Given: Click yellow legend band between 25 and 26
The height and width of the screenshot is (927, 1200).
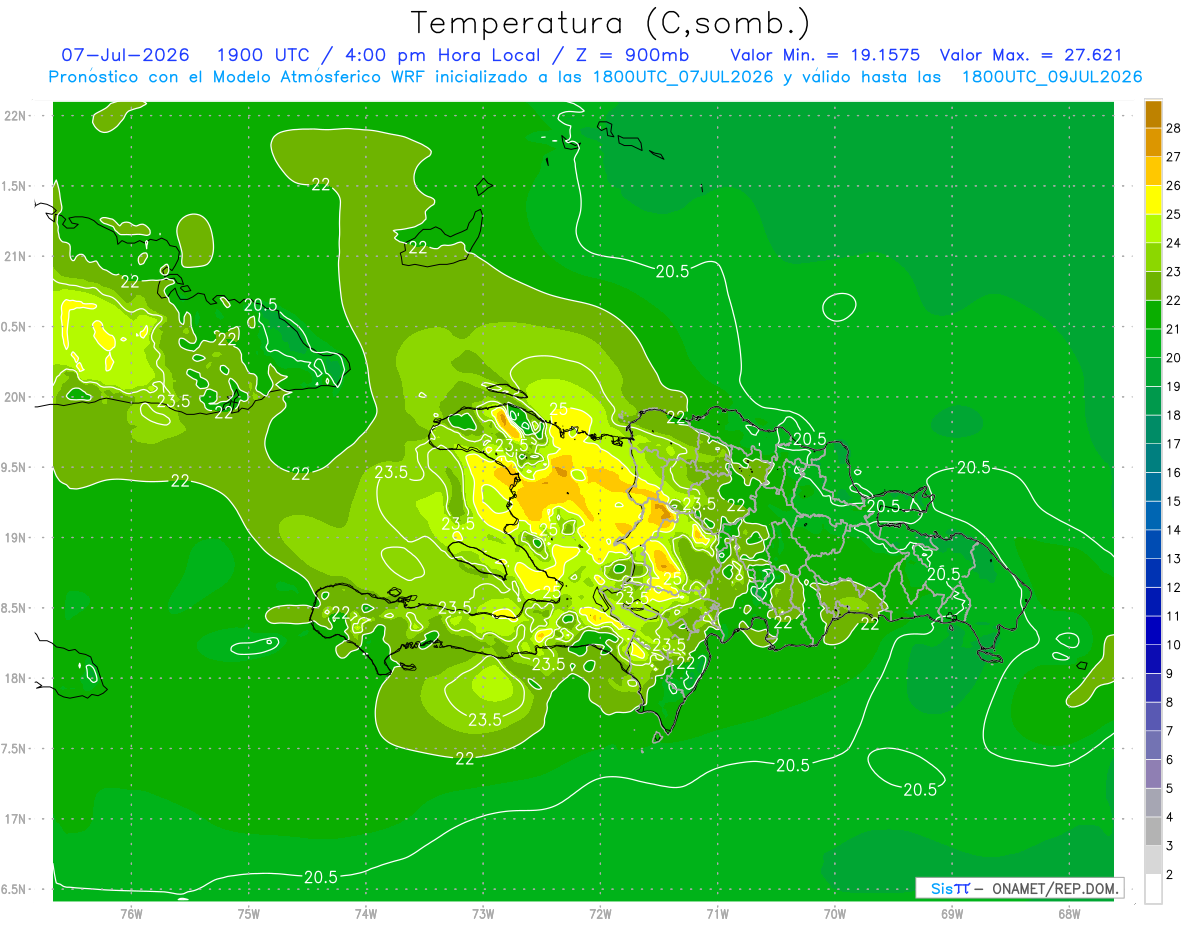Looking at the screenshot, I should [x=1153, y=200].
